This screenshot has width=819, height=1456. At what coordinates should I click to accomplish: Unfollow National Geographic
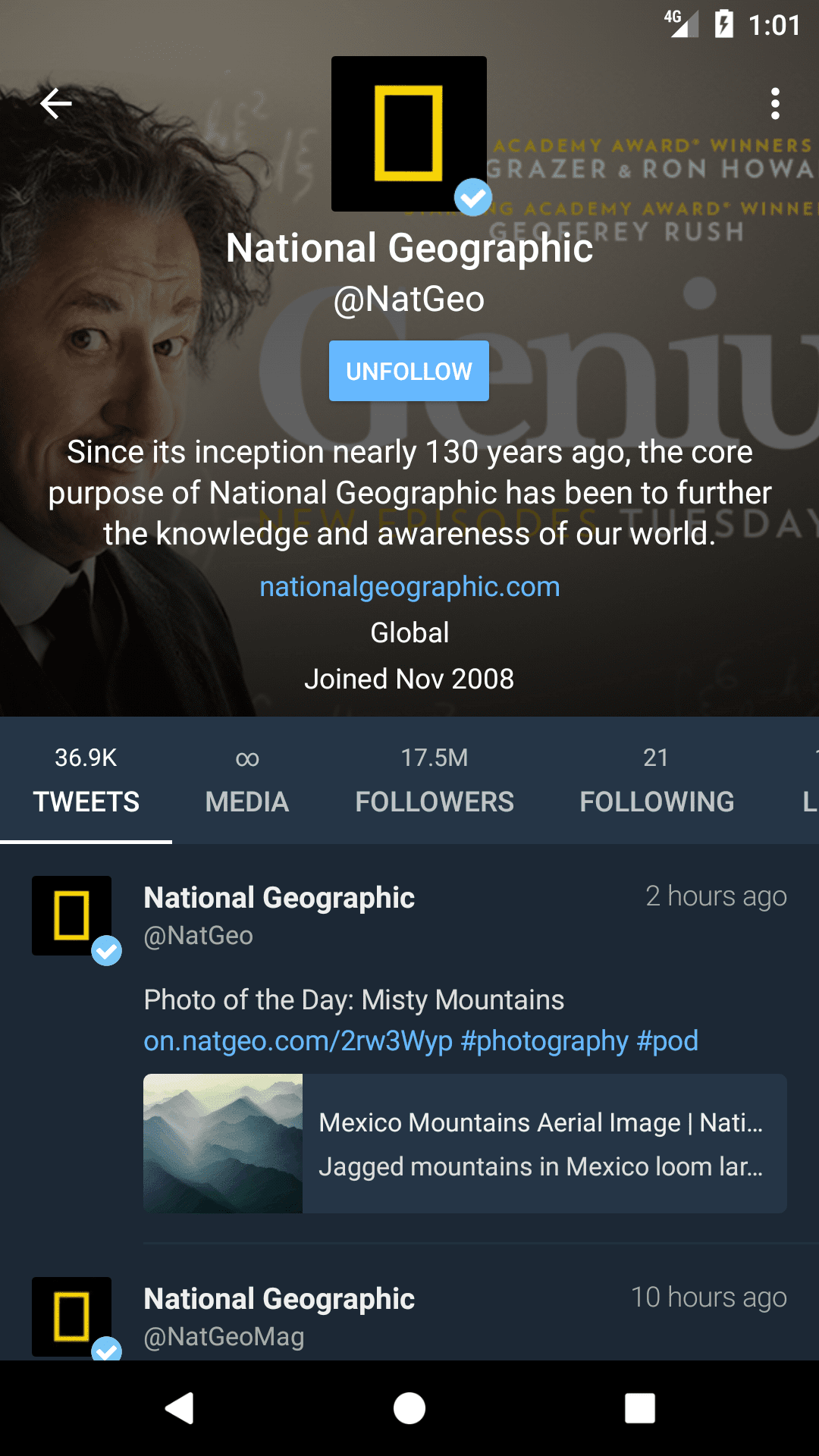pos(409,370)
